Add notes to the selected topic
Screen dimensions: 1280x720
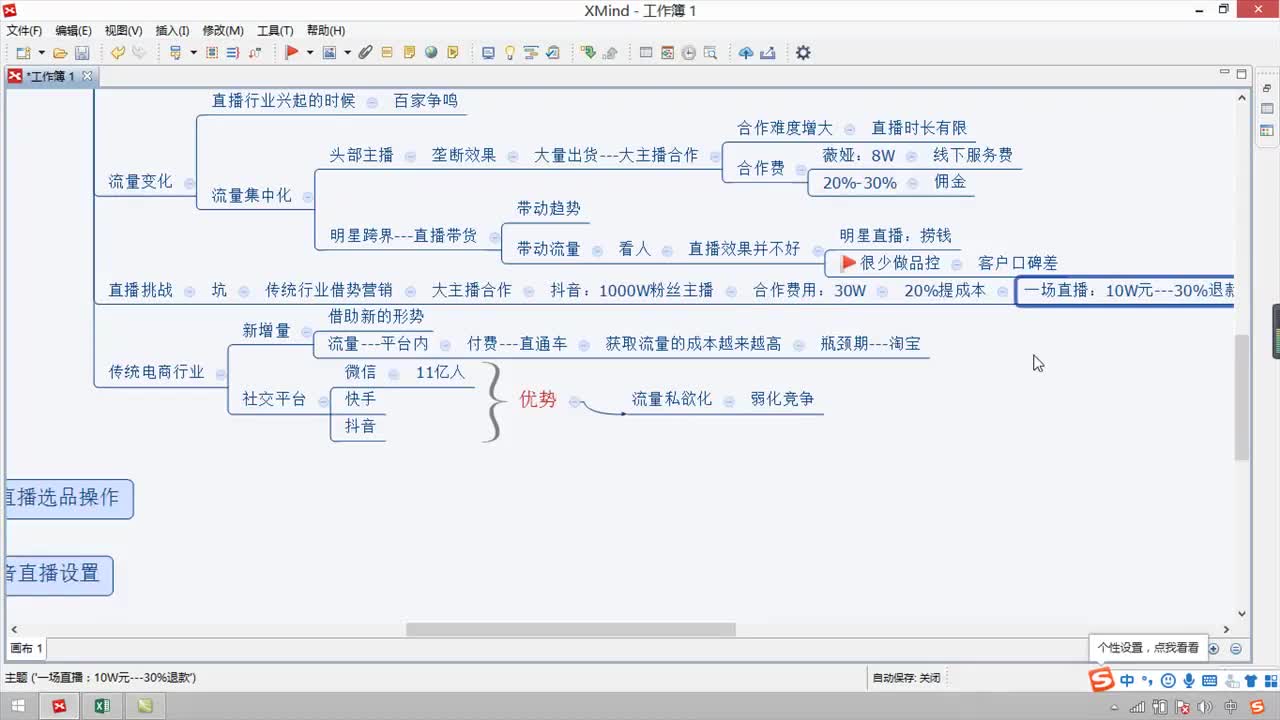pyautogui.click(x=409, y=52)
